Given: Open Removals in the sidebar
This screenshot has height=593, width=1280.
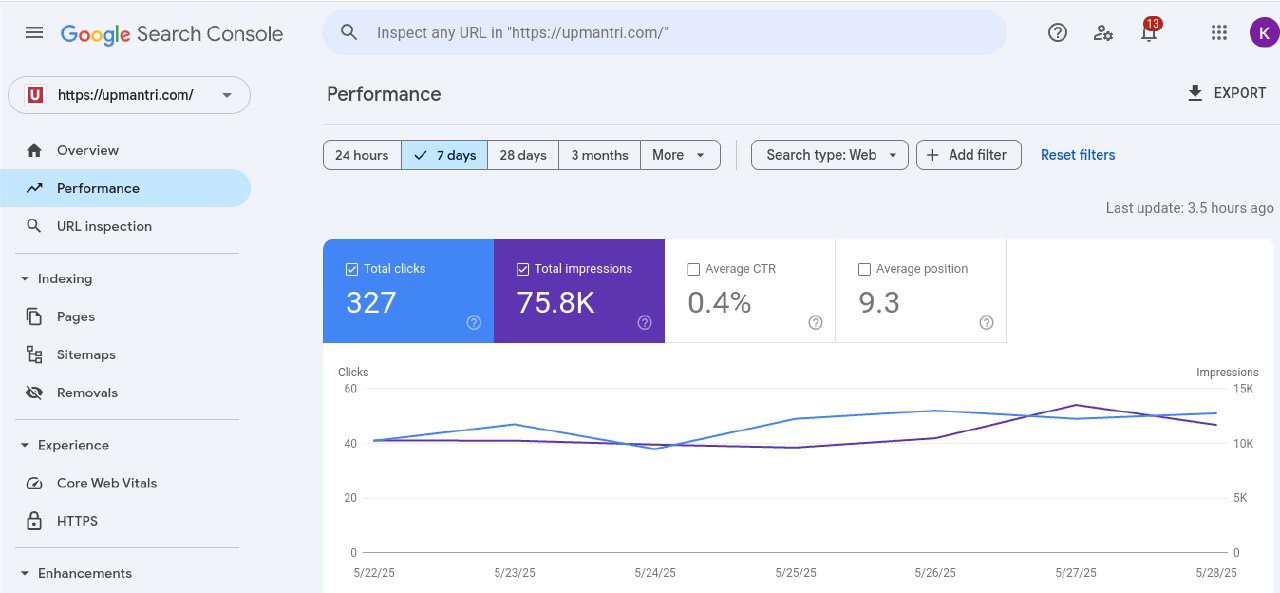Looking at the screenshot, I should [x=125, y=393].
